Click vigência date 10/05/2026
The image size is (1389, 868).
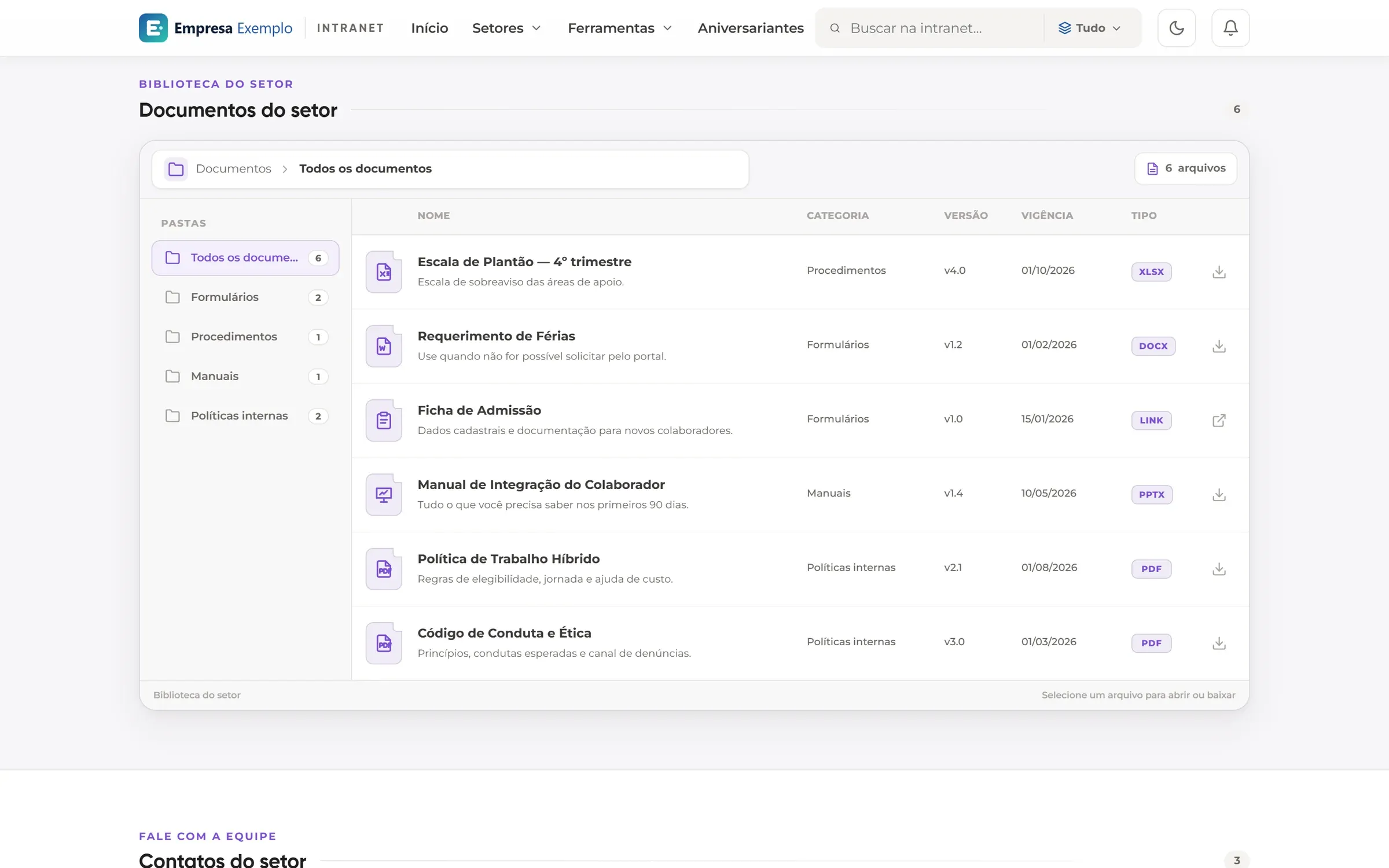pyautogui.click(x=1048, y=493)
